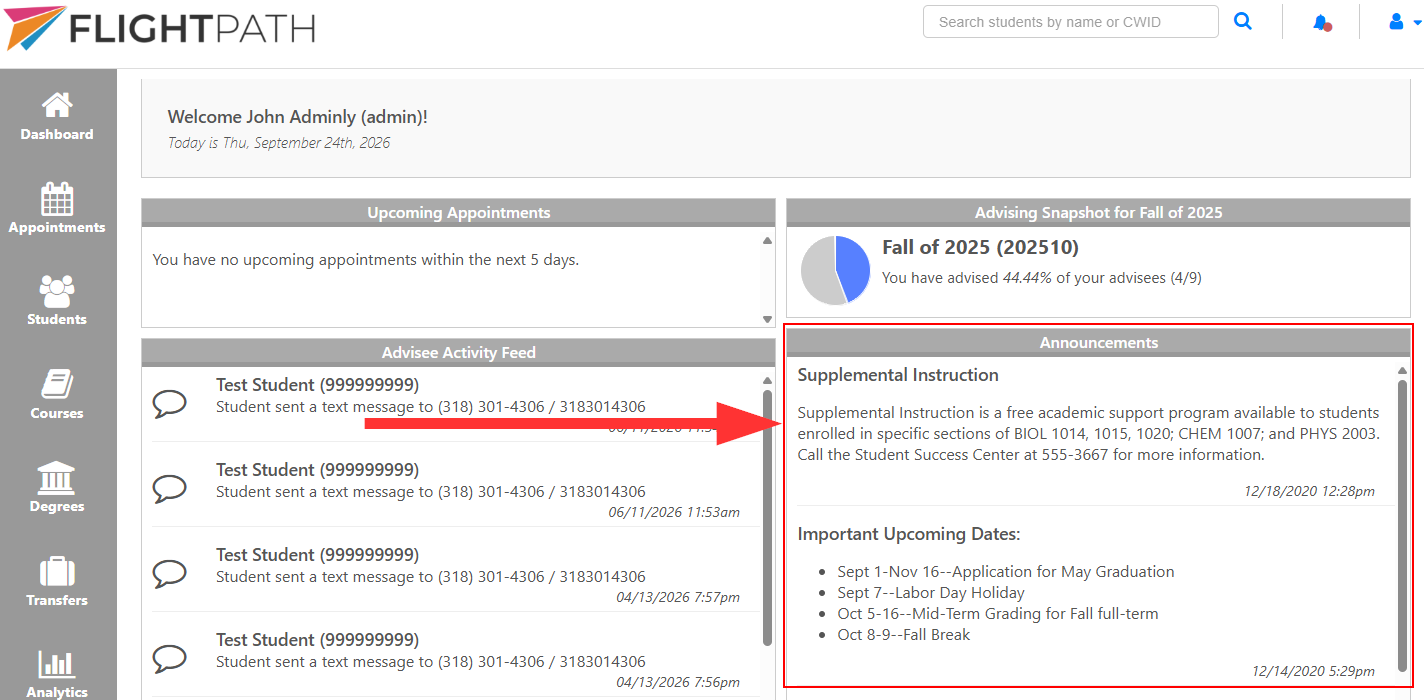Screen dimensions: 1424x700
Task: Click Advising Snapshot for Fall of 2025 header
Action: (x=1098, y=212)
